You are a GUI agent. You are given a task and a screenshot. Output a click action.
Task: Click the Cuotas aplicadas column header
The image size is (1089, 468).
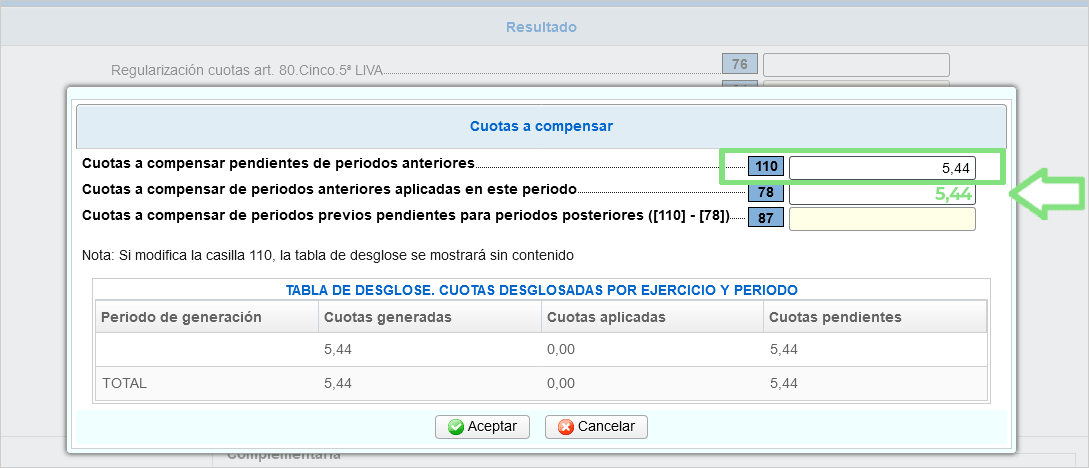pyautogui.click(x=607, y=317)
